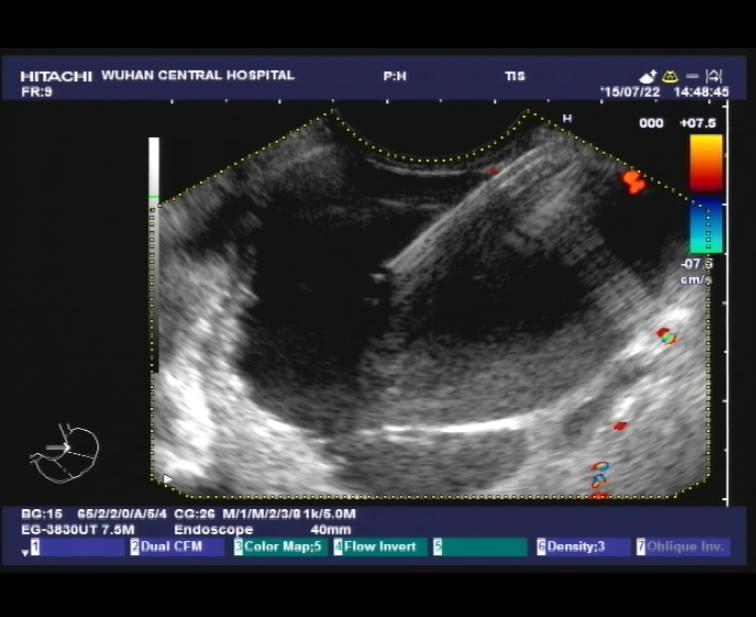Select the empty function slot 5
756x617 pixels.
click(x=480, y=547)
